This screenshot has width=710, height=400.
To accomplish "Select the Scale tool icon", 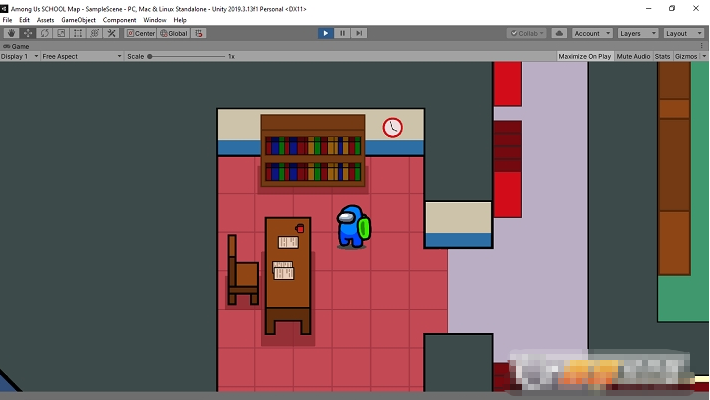I will (x=61, y=33).
